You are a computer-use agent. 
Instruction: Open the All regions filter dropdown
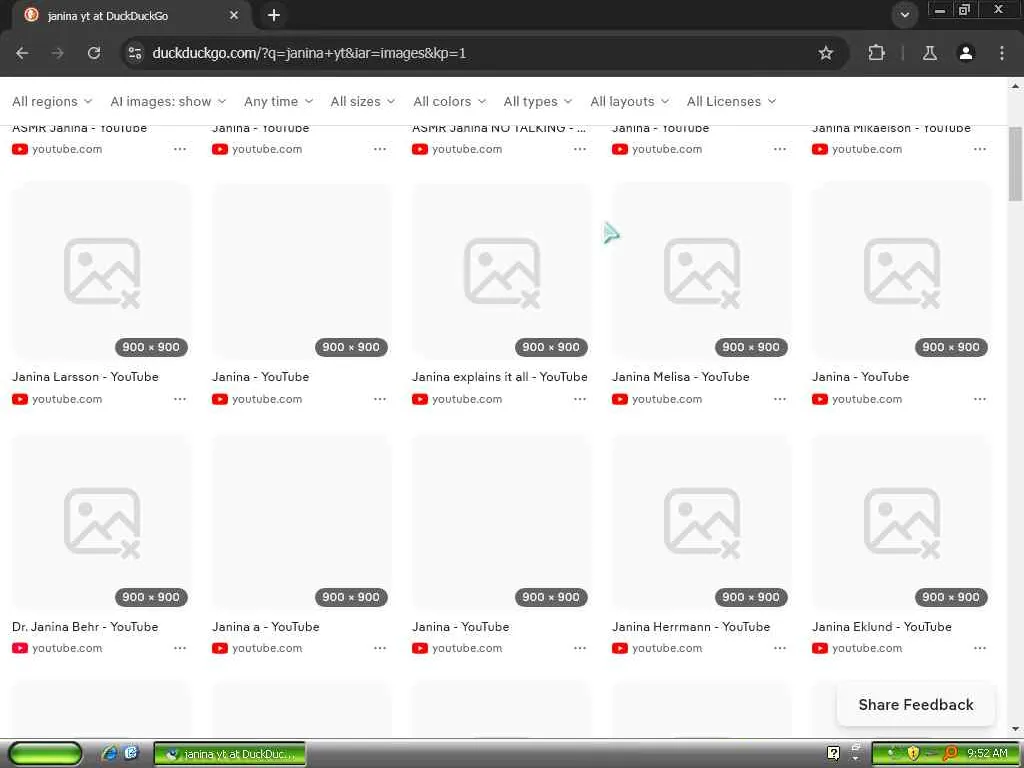52,101
